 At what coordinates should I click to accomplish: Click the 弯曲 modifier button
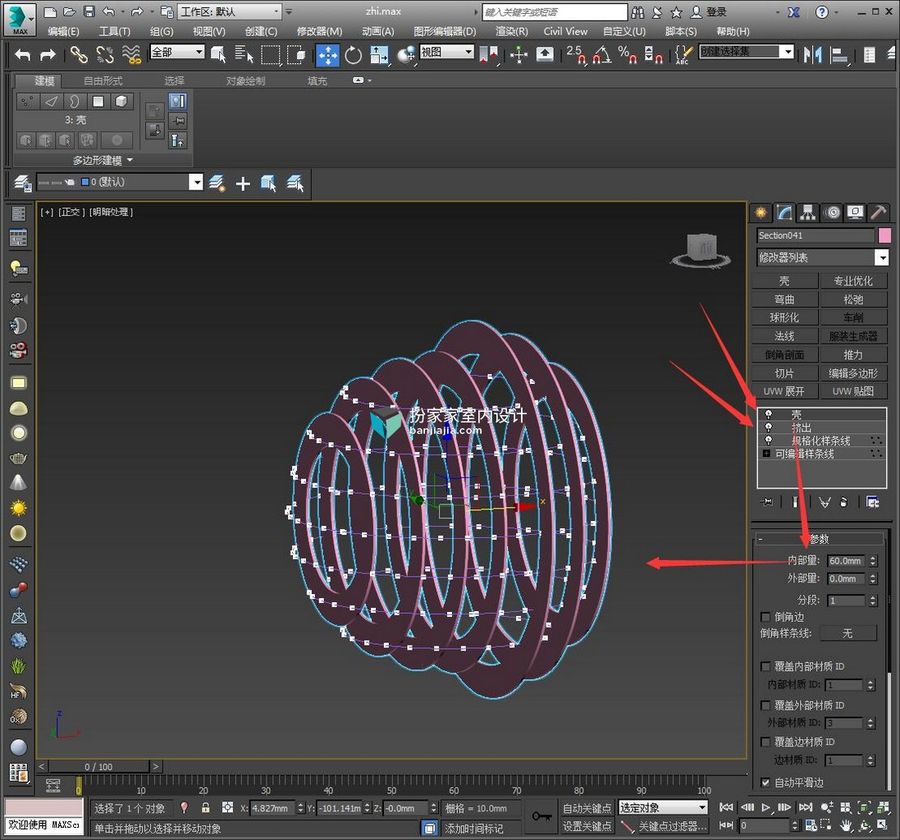(x=785, y=299)
